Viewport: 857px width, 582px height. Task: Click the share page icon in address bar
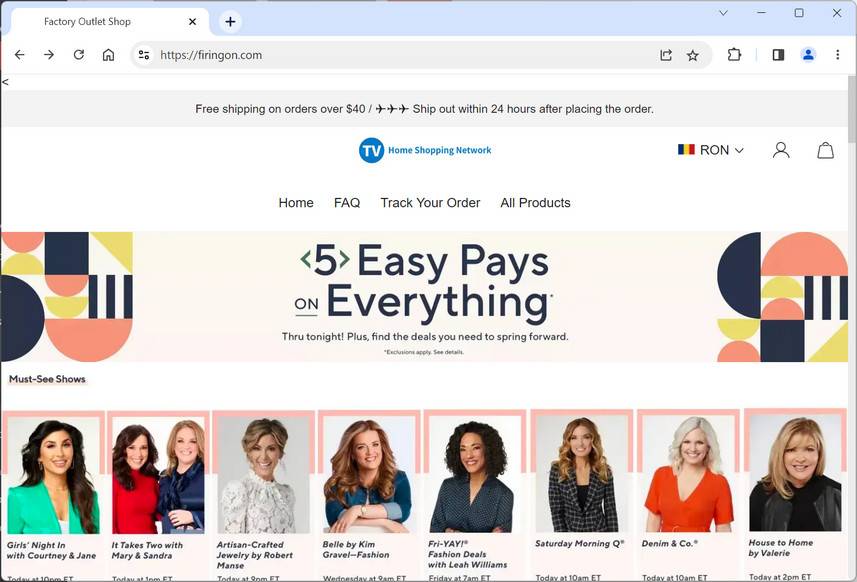tap(666, 55)
